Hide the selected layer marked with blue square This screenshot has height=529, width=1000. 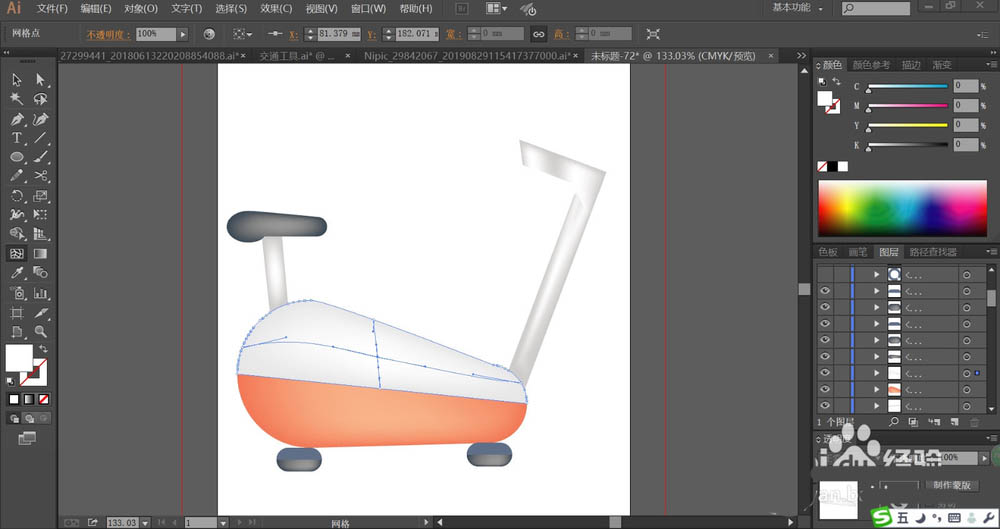coord(825,373)
